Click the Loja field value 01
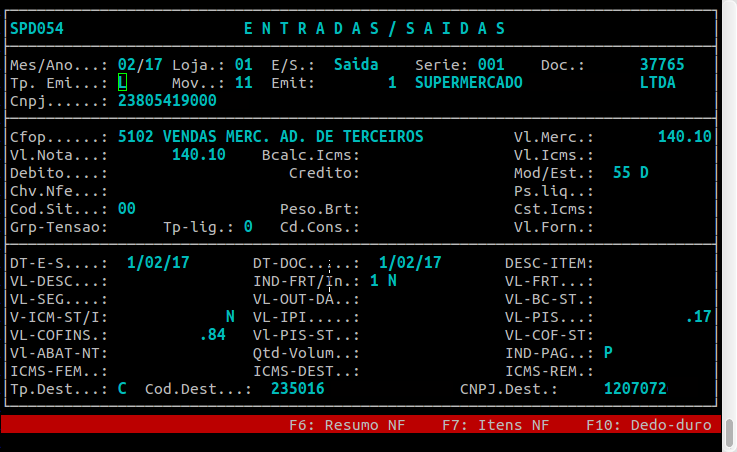This screenshot has width=737, height=452. click(x=243, y=65)
